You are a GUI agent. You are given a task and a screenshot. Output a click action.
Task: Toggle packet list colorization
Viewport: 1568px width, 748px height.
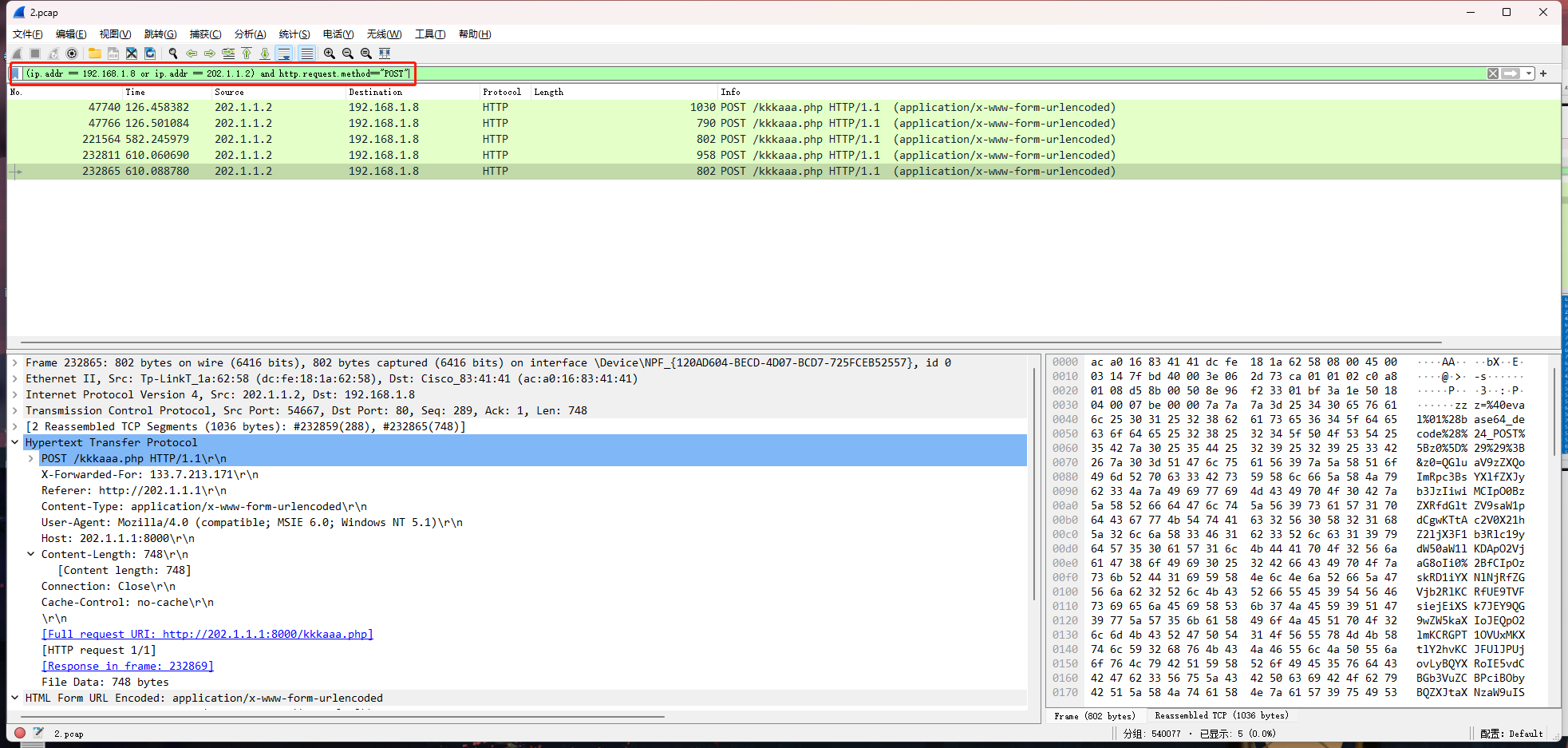(x=306, y=53)
